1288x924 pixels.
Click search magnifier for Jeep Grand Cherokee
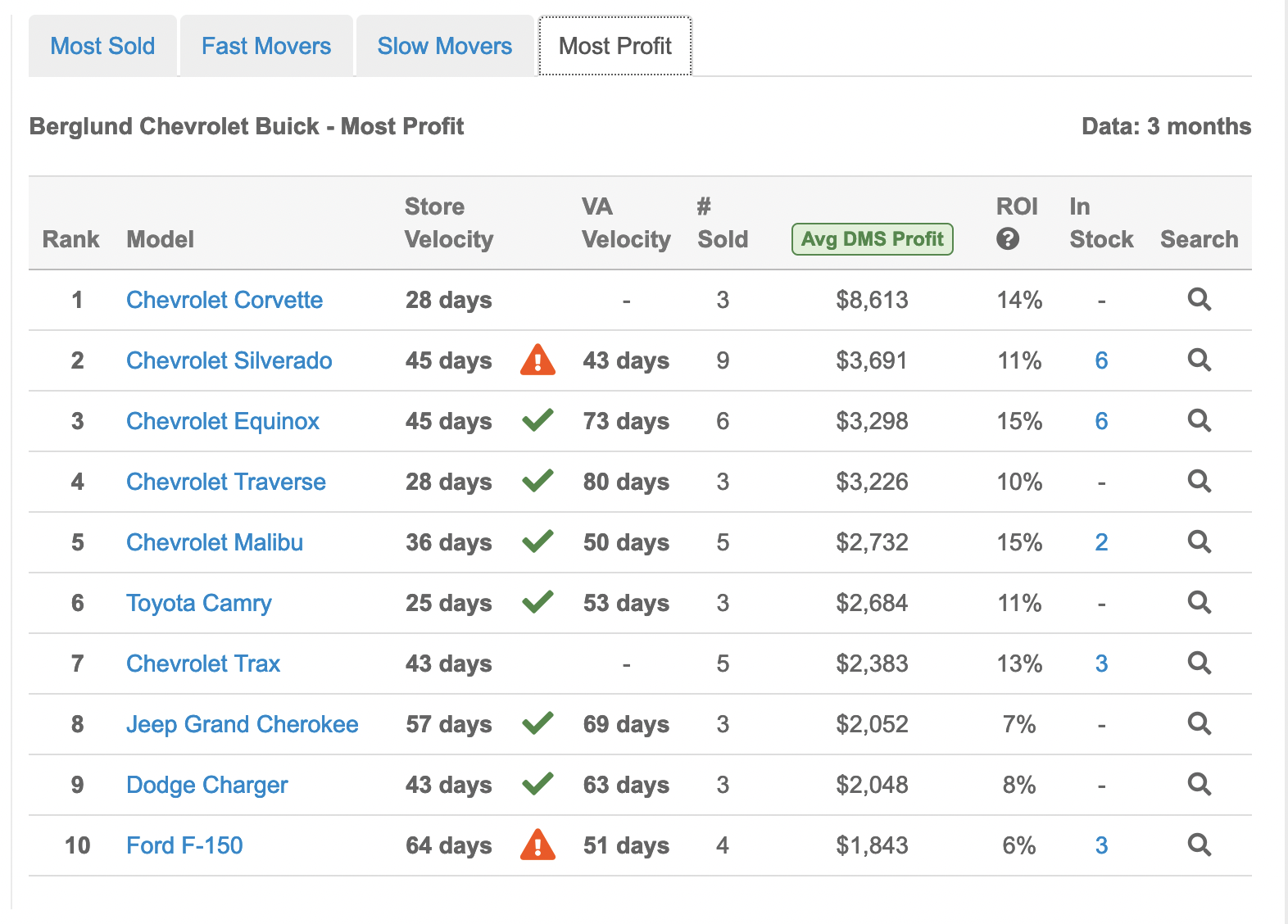coord(1200,724)
